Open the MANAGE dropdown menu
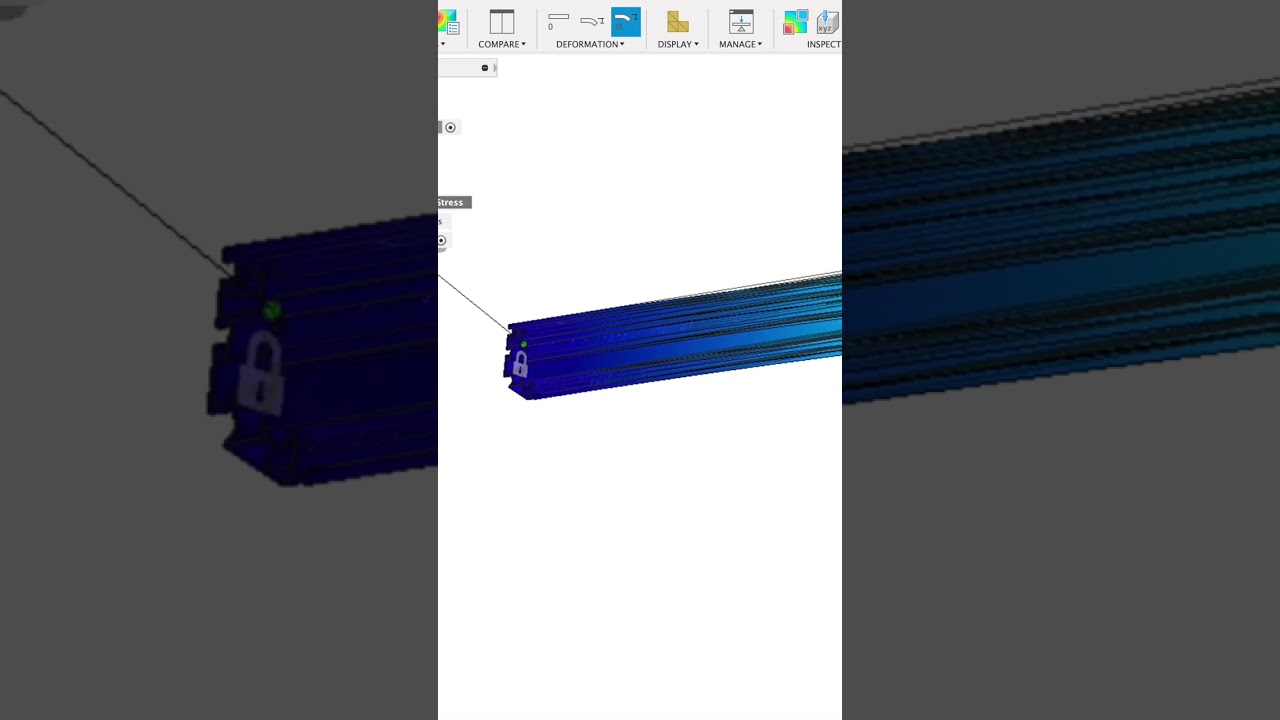Image resolution: width=1280 pixels, height=720 pixels. click(x=741, y=44)
